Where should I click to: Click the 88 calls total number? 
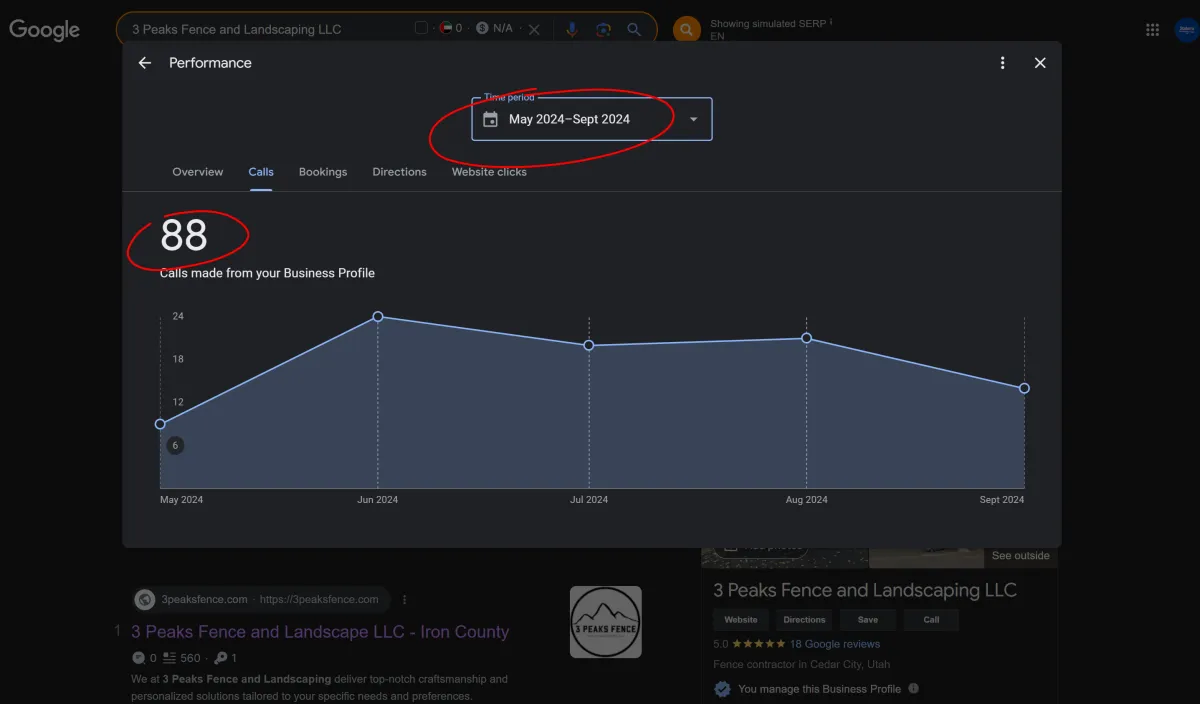[x=184, y=236]
